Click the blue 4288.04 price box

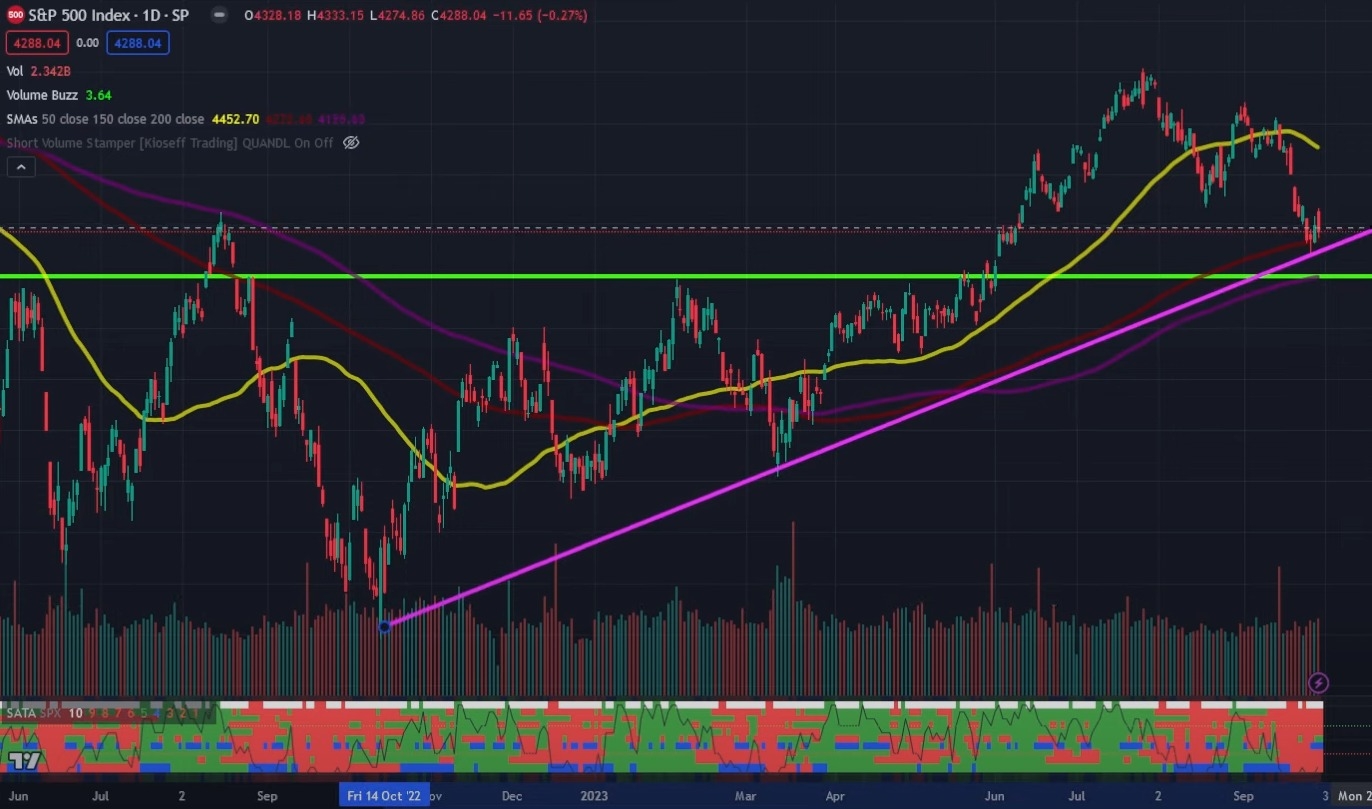pyautogui.click(x=138, y=43)
